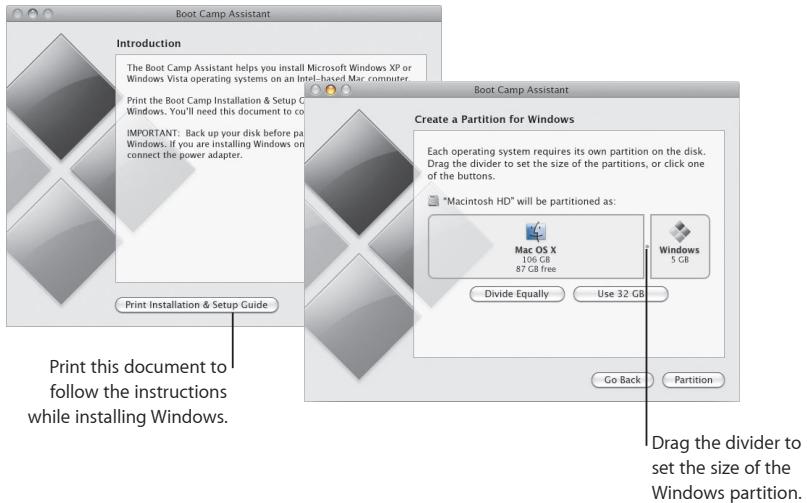
Task: Click the Mac OS X Finder icon
Action: pyautogui.click(x=536, y=232)
